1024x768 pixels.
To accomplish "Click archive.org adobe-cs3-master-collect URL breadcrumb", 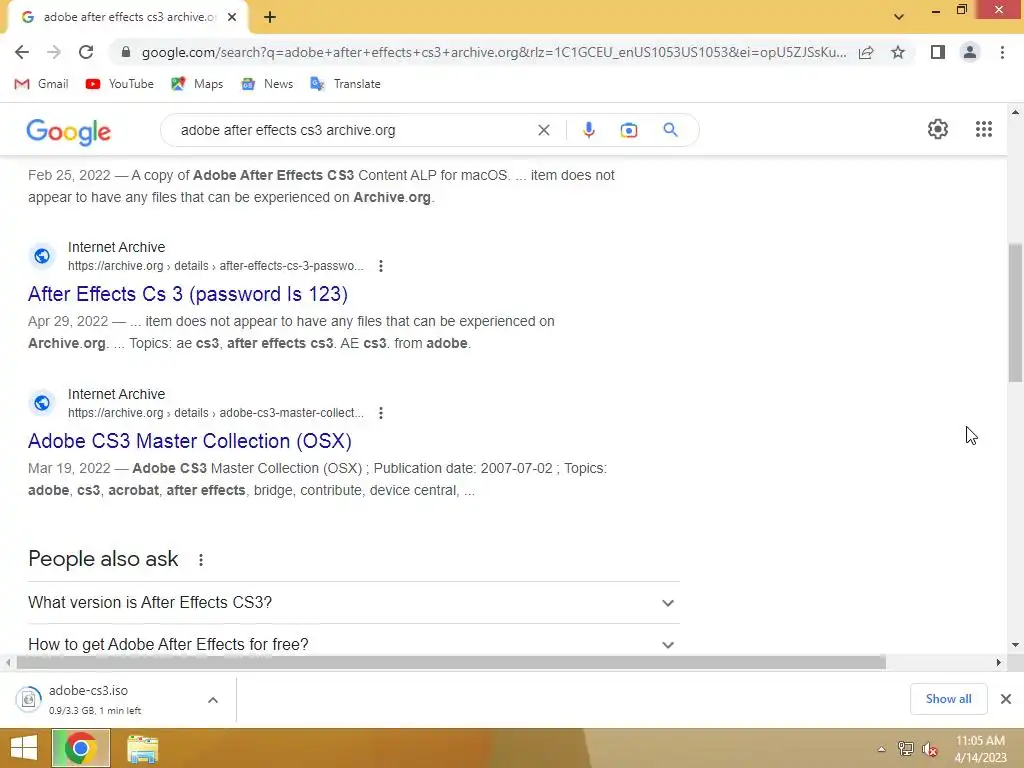I will (x=216, y=413).
